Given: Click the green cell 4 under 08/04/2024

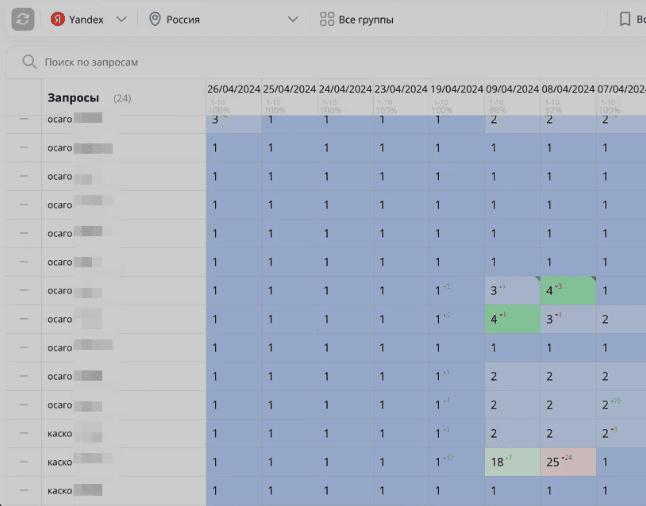Looking at the screenshot, I should [x=568, y=291].
